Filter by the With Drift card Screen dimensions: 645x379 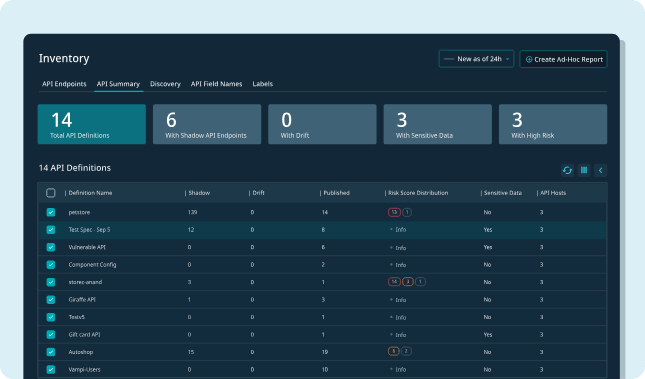tap(322, 124)
